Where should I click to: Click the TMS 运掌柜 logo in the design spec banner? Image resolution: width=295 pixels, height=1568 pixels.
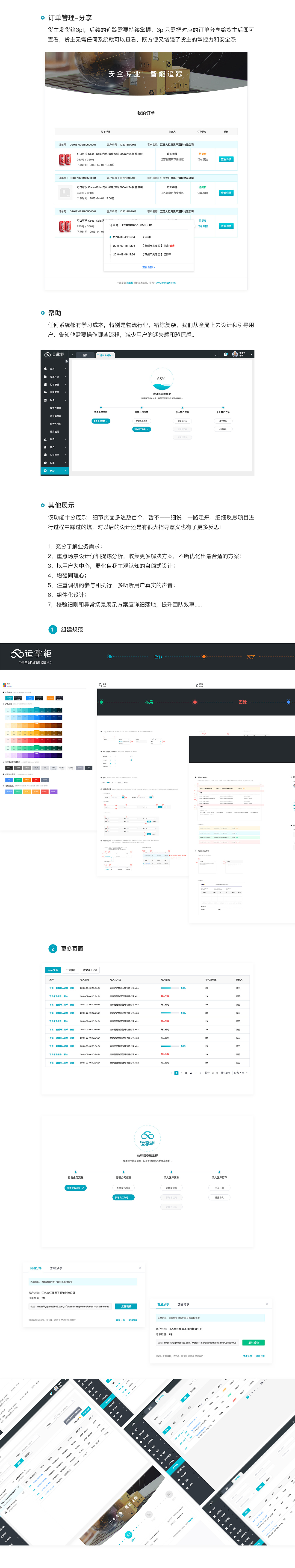[x=31, y=654]
